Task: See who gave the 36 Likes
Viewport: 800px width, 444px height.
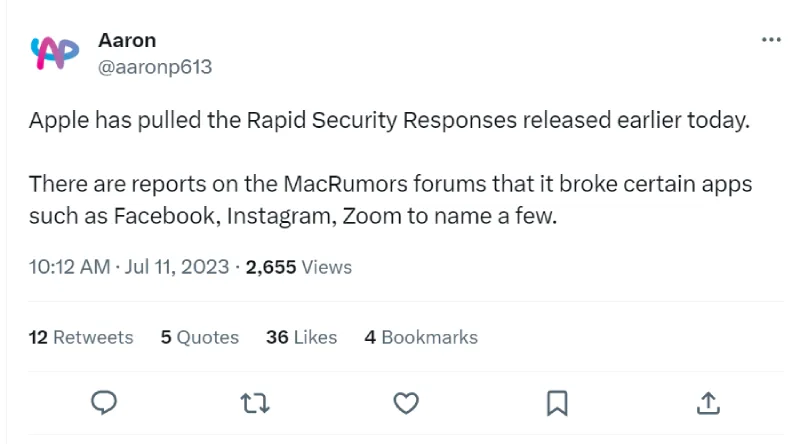Action: (301, 337)
